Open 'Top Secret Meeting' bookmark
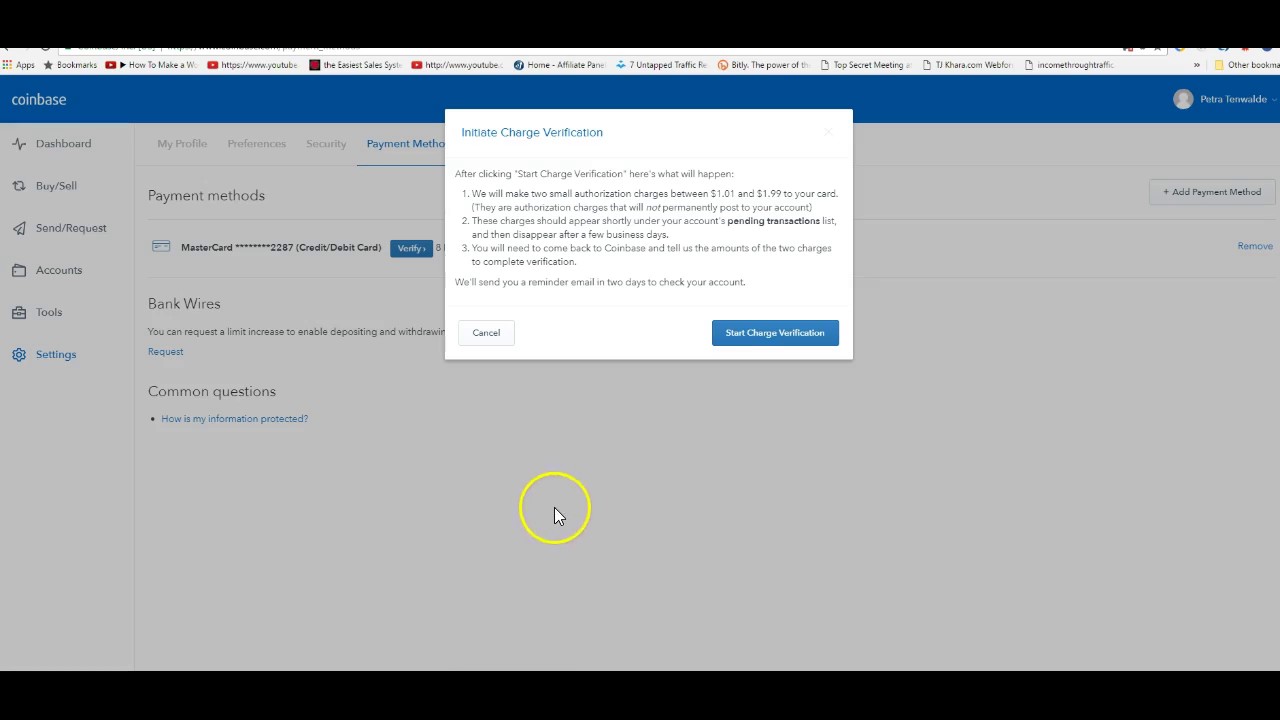 tap(865, 65)
